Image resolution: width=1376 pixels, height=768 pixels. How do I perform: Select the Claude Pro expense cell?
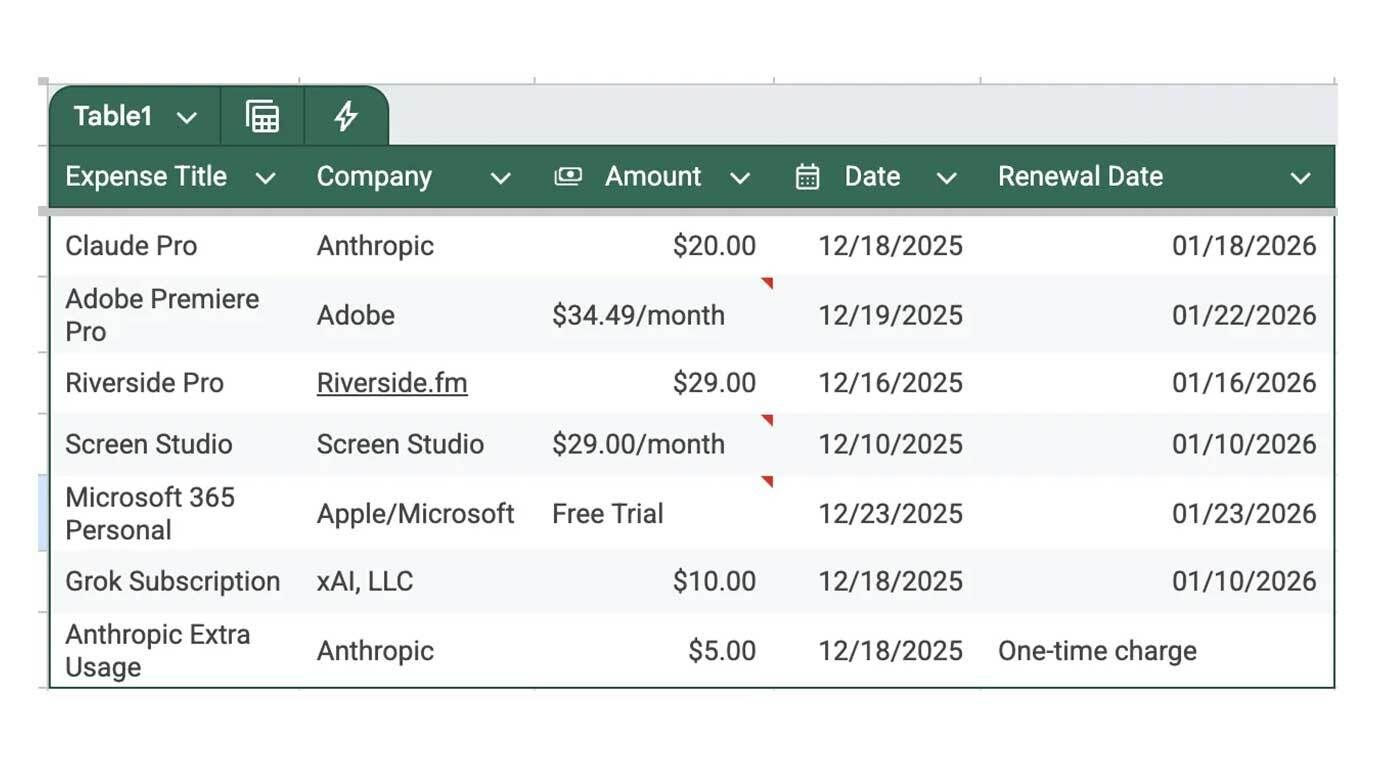point(130,245)
